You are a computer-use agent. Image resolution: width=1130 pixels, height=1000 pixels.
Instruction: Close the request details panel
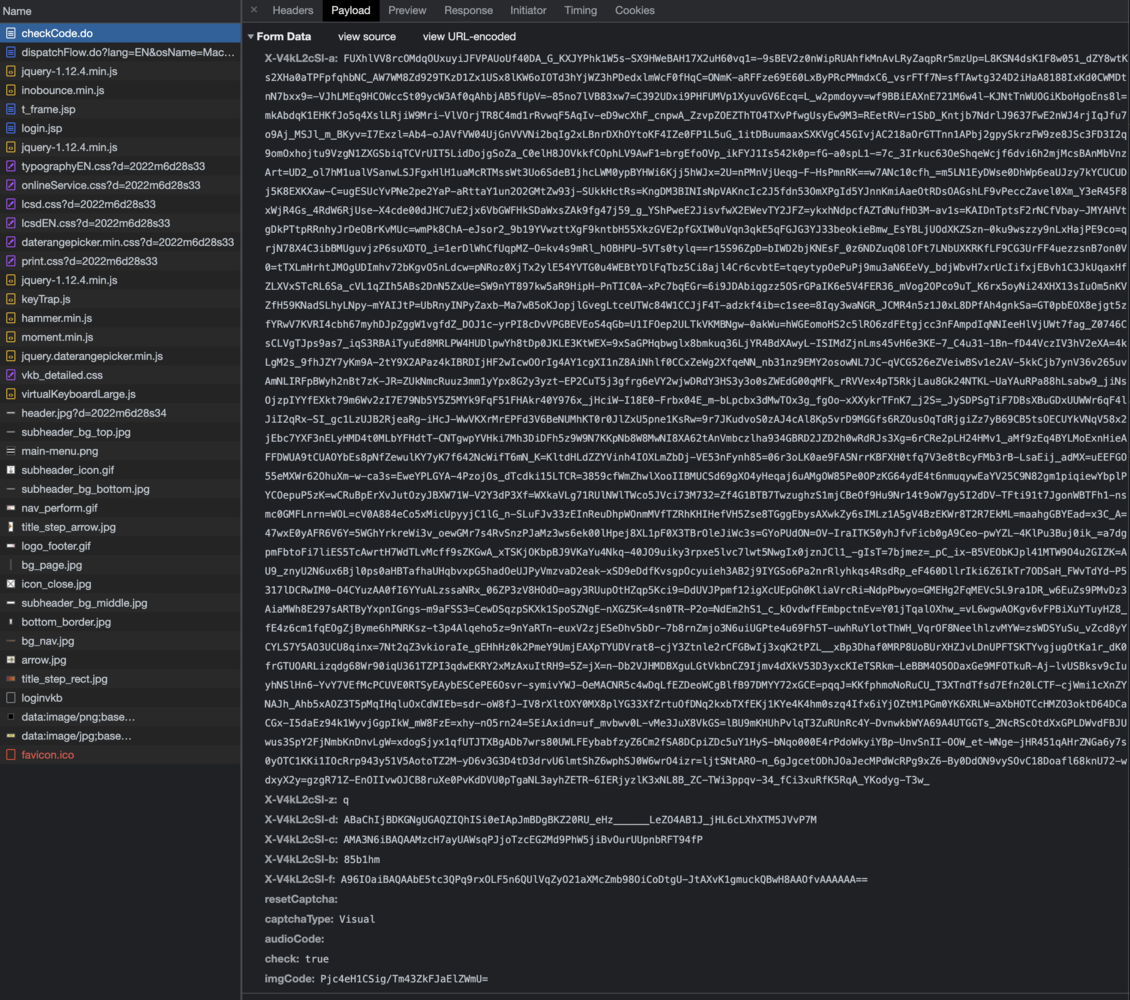253,11
